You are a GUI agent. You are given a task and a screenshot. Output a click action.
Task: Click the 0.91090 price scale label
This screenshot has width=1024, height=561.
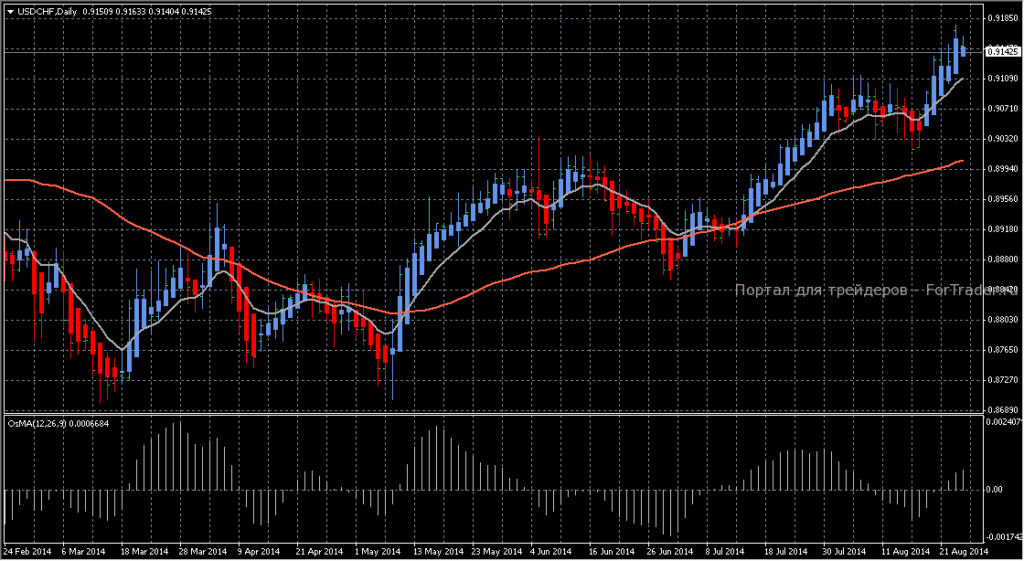pos(1004,79)
